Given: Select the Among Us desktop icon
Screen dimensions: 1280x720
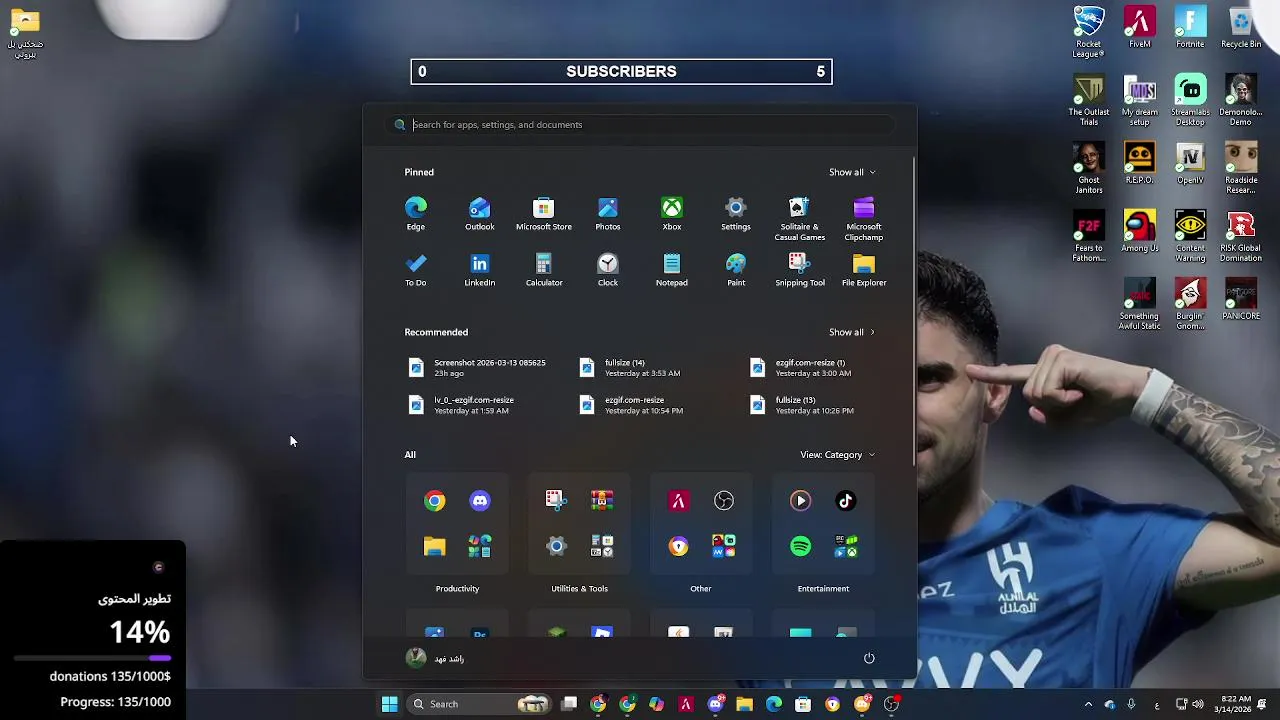Looking at the screenshot, I should [x=1140, y=232].
